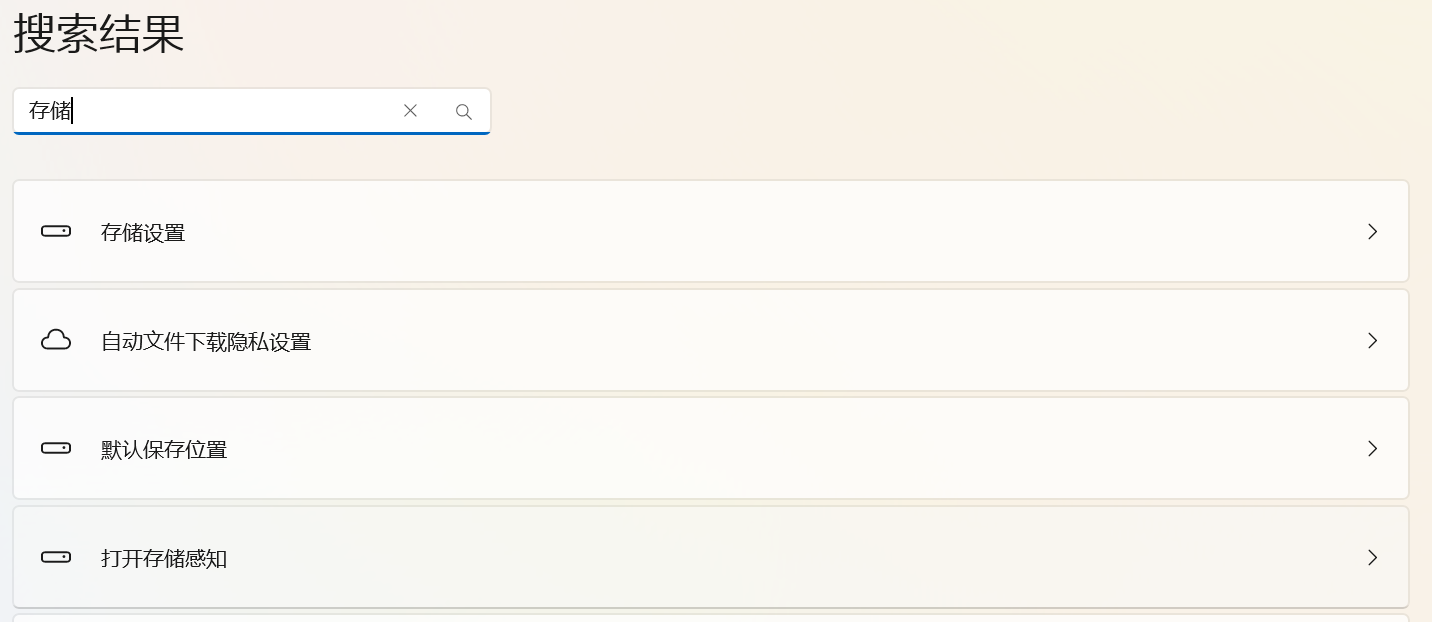Click the drive icon beside 默认保存位置
The image size is (1432, 622).
56,449
